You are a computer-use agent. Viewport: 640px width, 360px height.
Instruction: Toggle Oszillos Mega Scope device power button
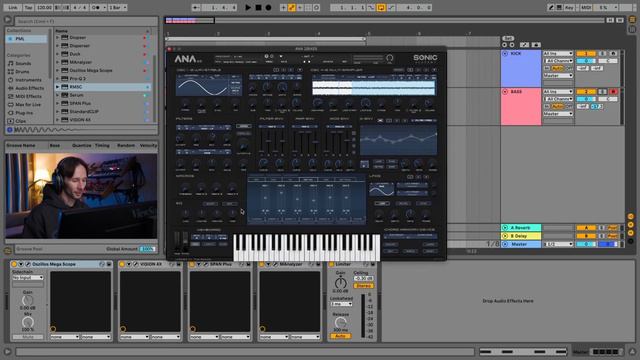(14, 264)
